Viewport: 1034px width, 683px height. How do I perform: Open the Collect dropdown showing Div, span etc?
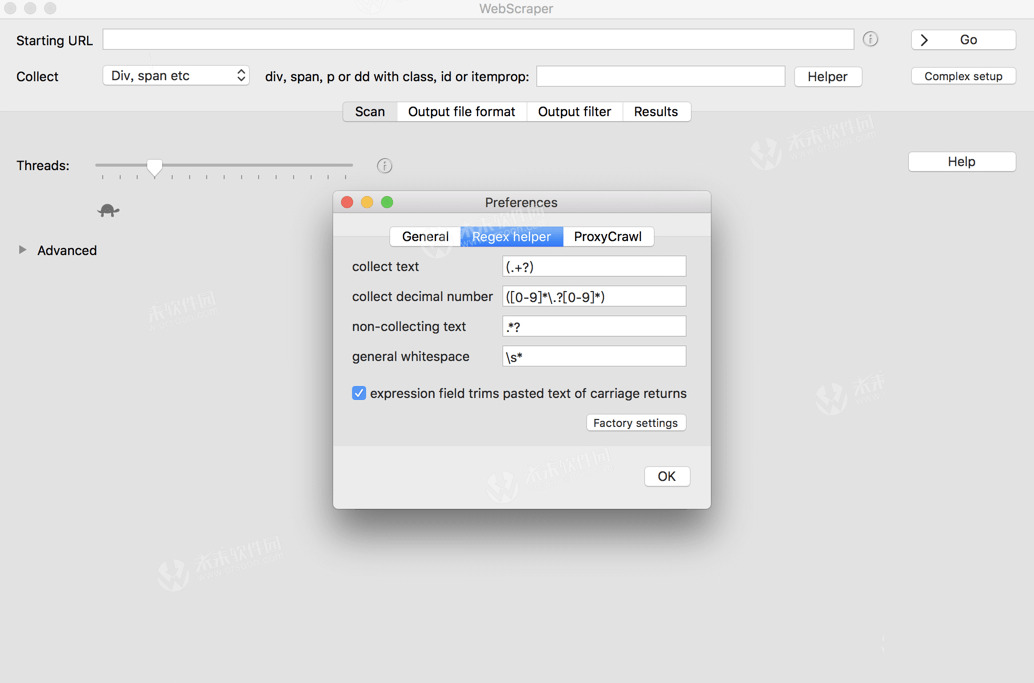click(176, 75)
